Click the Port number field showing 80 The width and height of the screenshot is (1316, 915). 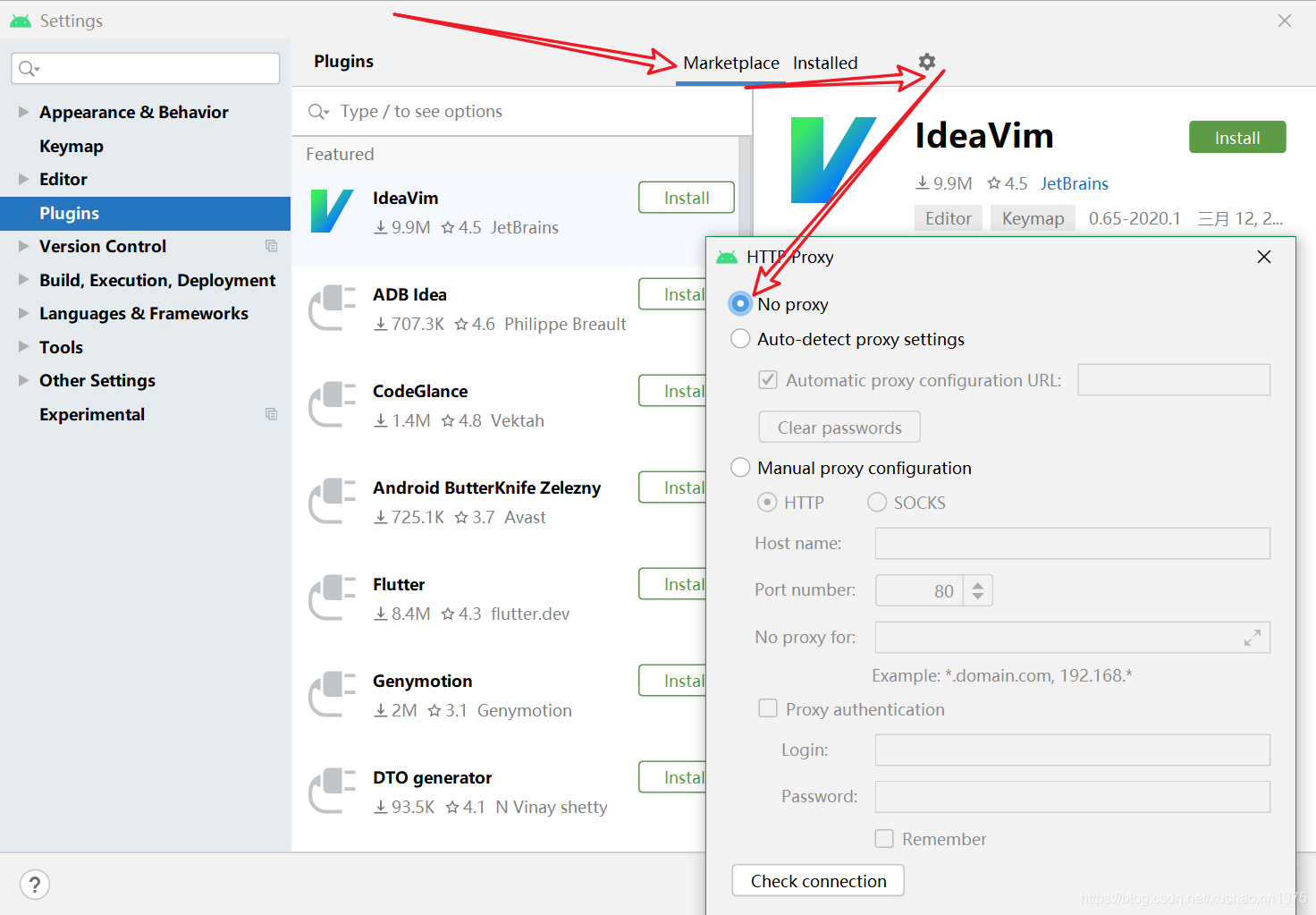[x=919, y=590]
